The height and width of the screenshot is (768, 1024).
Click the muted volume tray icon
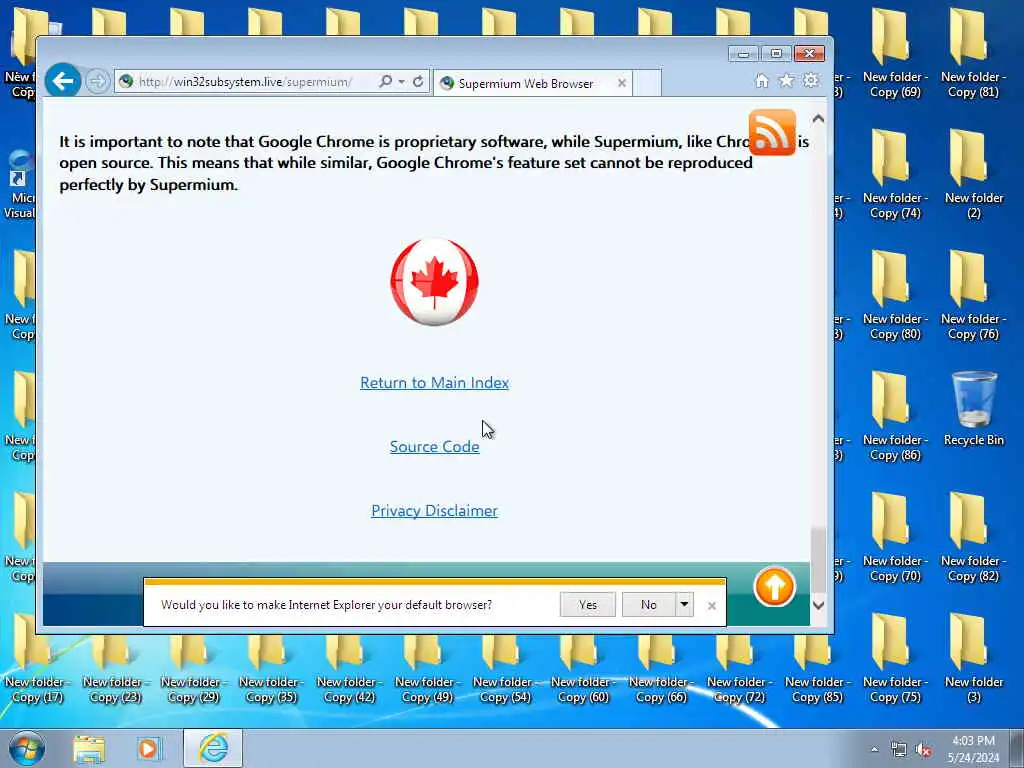[x=923, y=750]
